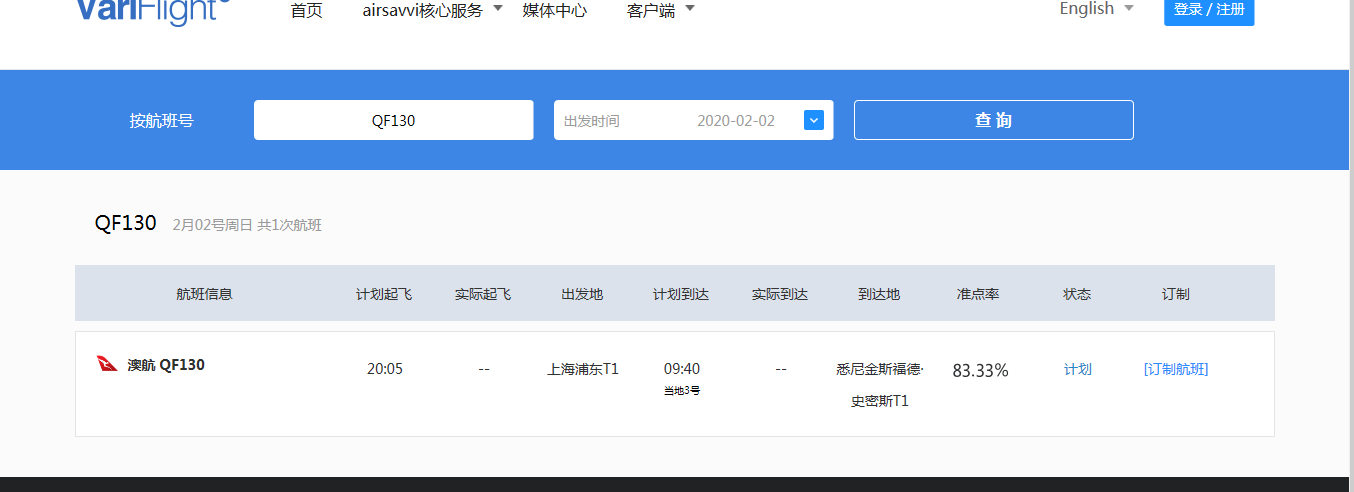Click the 按航班号 label
Image resolution: width=1354 pixels, height=492 pixels.
pos(161,120)
